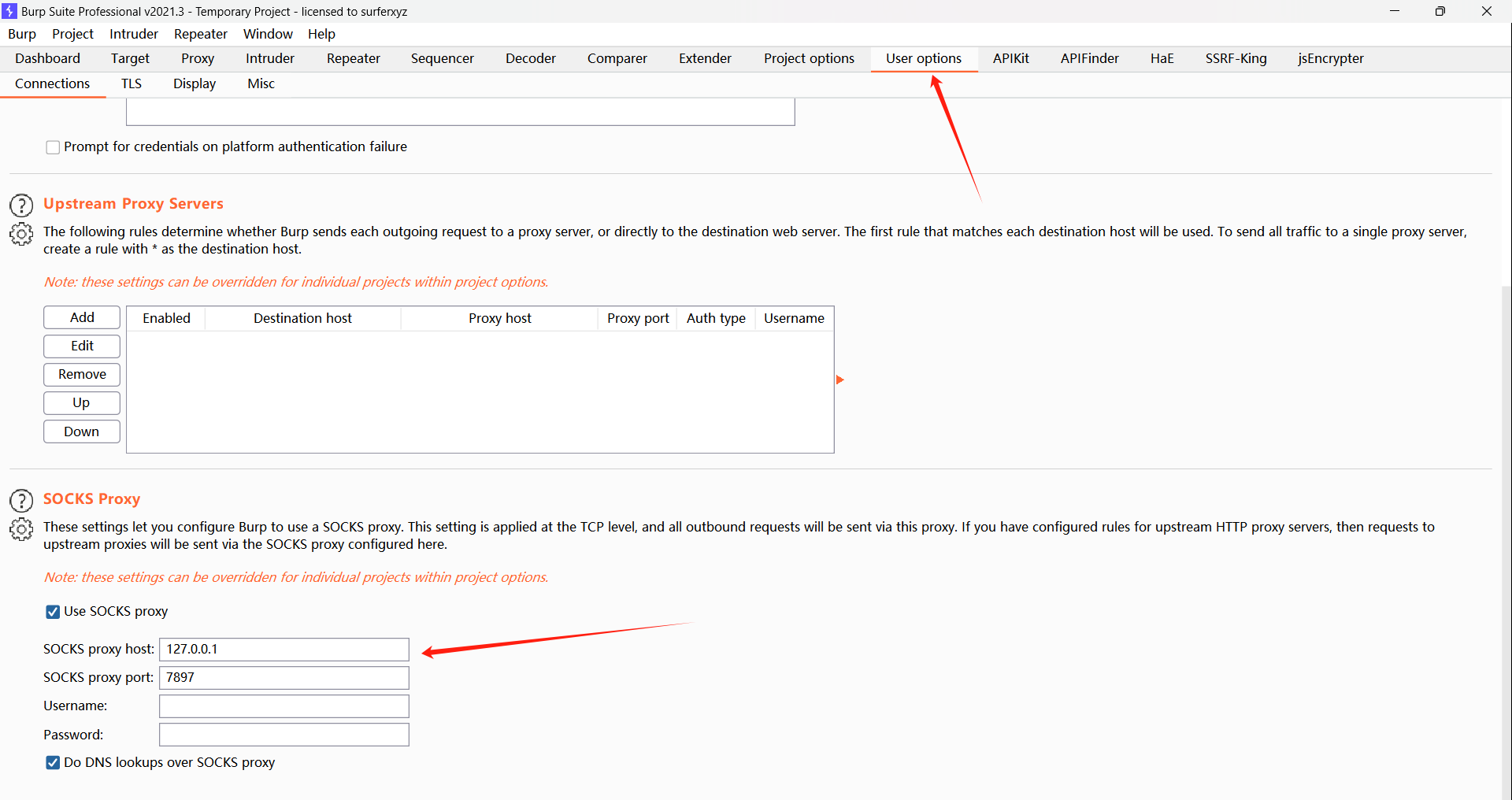Click the vertical scrollbar on the right
Image resolution: width=1512 pixels, height=800 pixels.
pos(1506,472)
